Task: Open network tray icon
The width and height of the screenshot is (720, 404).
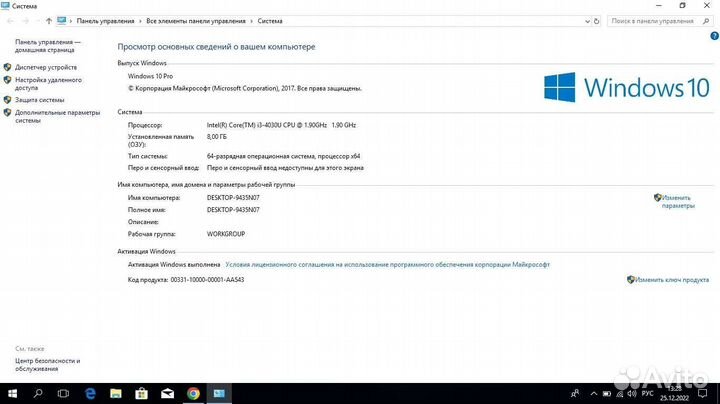Action: click(x=619, y=394)
